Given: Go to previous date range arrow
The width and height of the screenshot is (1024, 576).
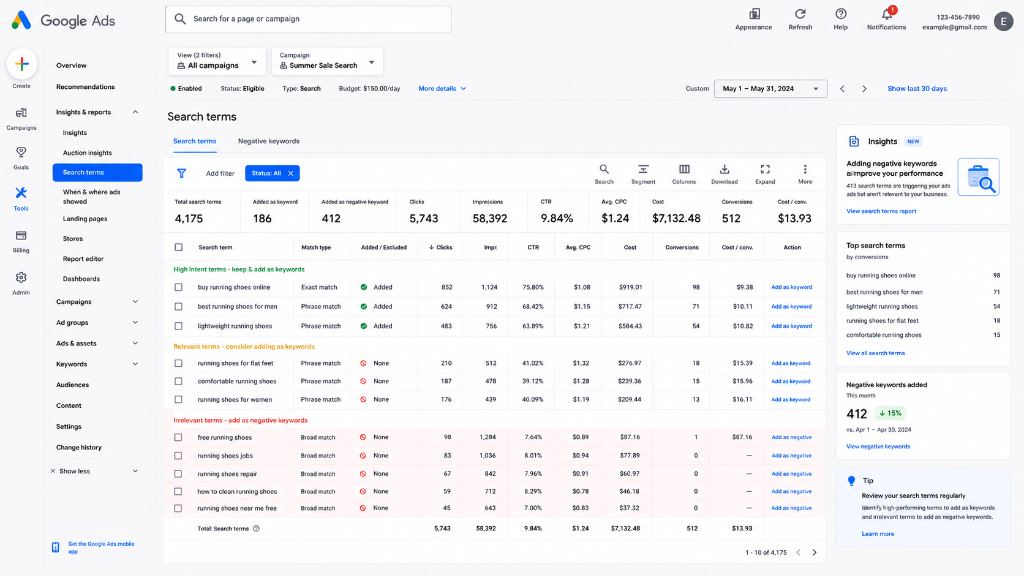Looking at the screenshot, I should (842, 89).
